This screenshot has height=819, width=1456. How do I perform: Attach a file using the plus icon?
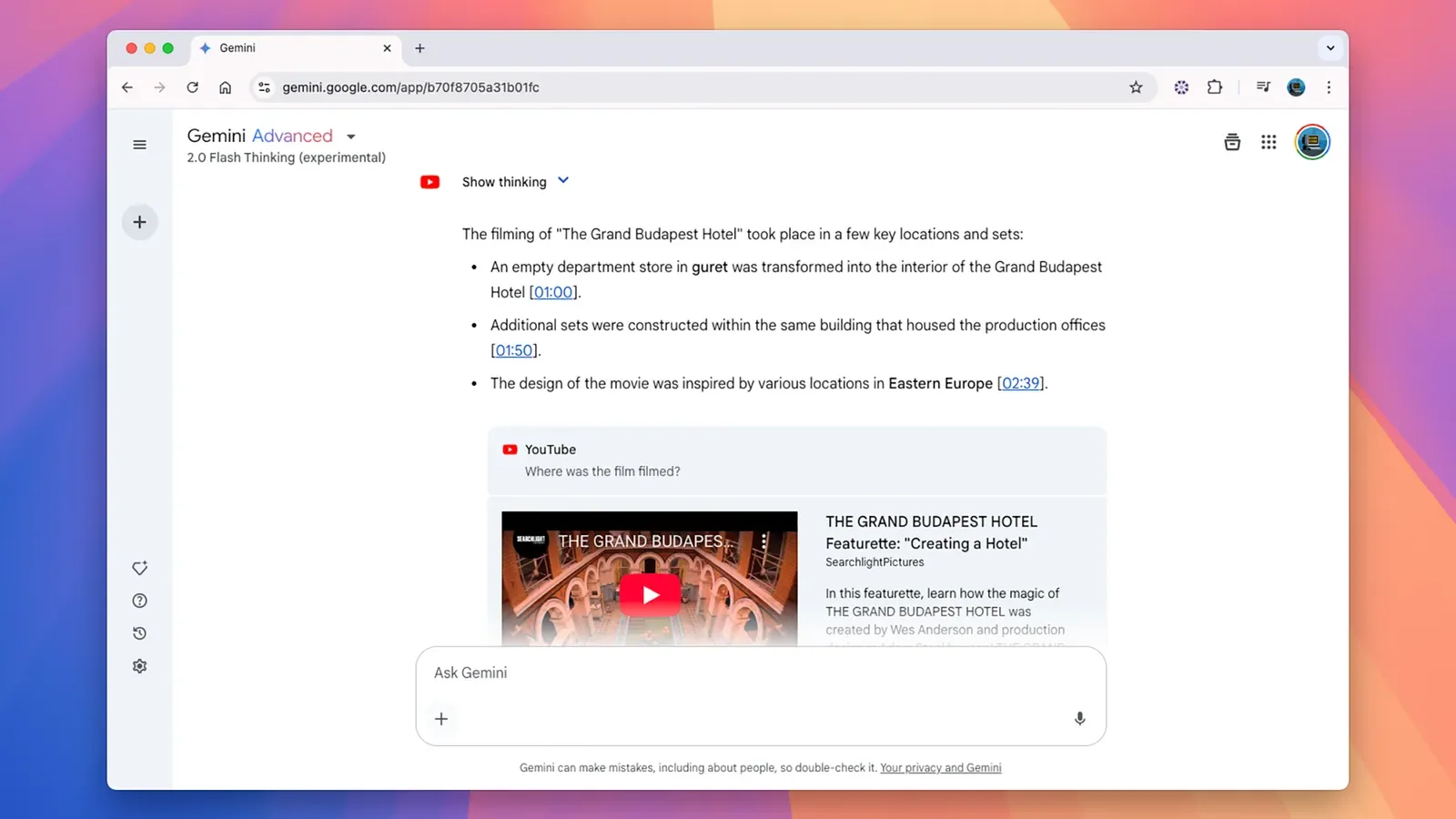pyautogui.click(x=442, y=718)
